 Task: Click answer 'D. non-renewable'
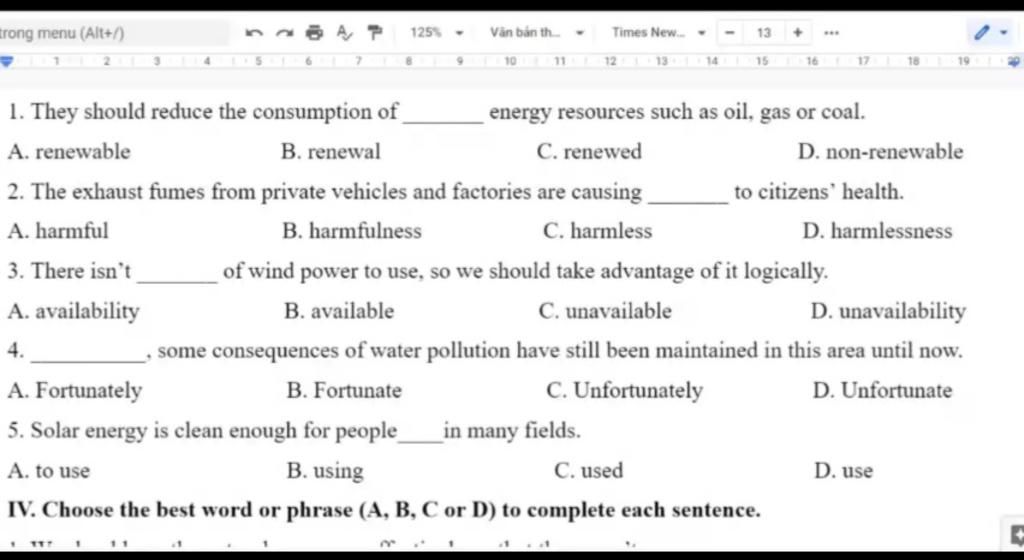click(x=880, y=152)
